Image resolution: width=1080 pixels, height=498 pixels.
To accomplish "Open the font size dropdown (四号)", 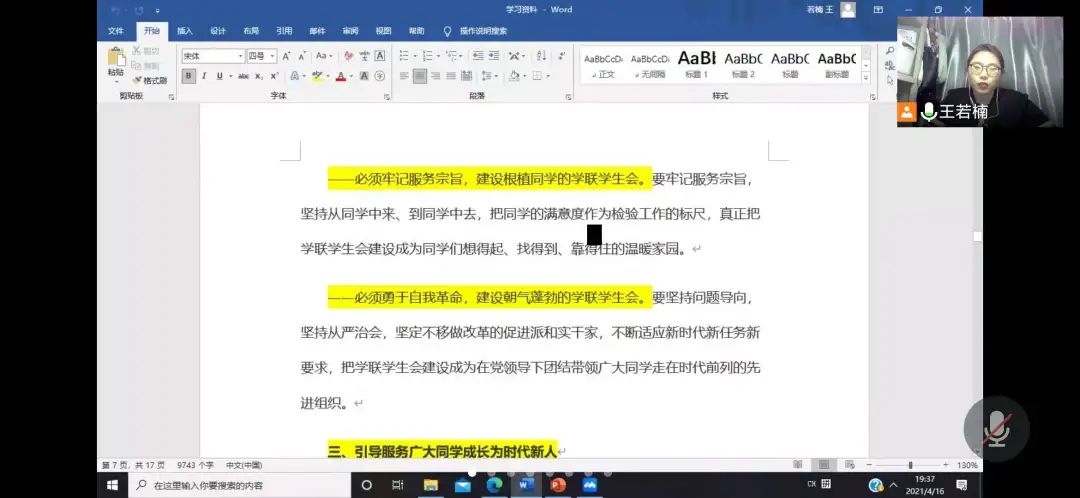I will [x=261, y=56].
